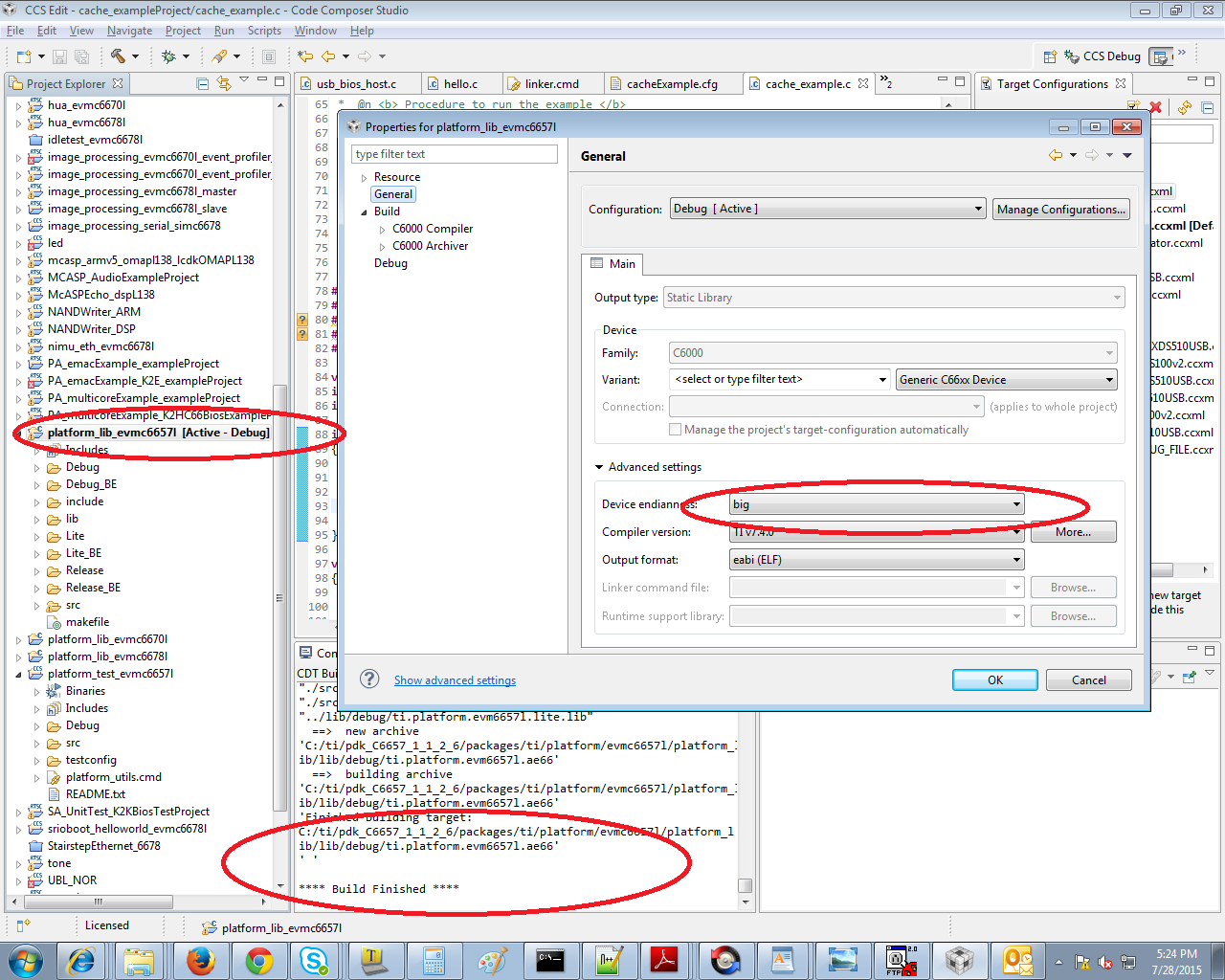This screenshot has height=980, width=1225.
Task: Open the Compiler version dropdown
Action: tap(877, 532)
